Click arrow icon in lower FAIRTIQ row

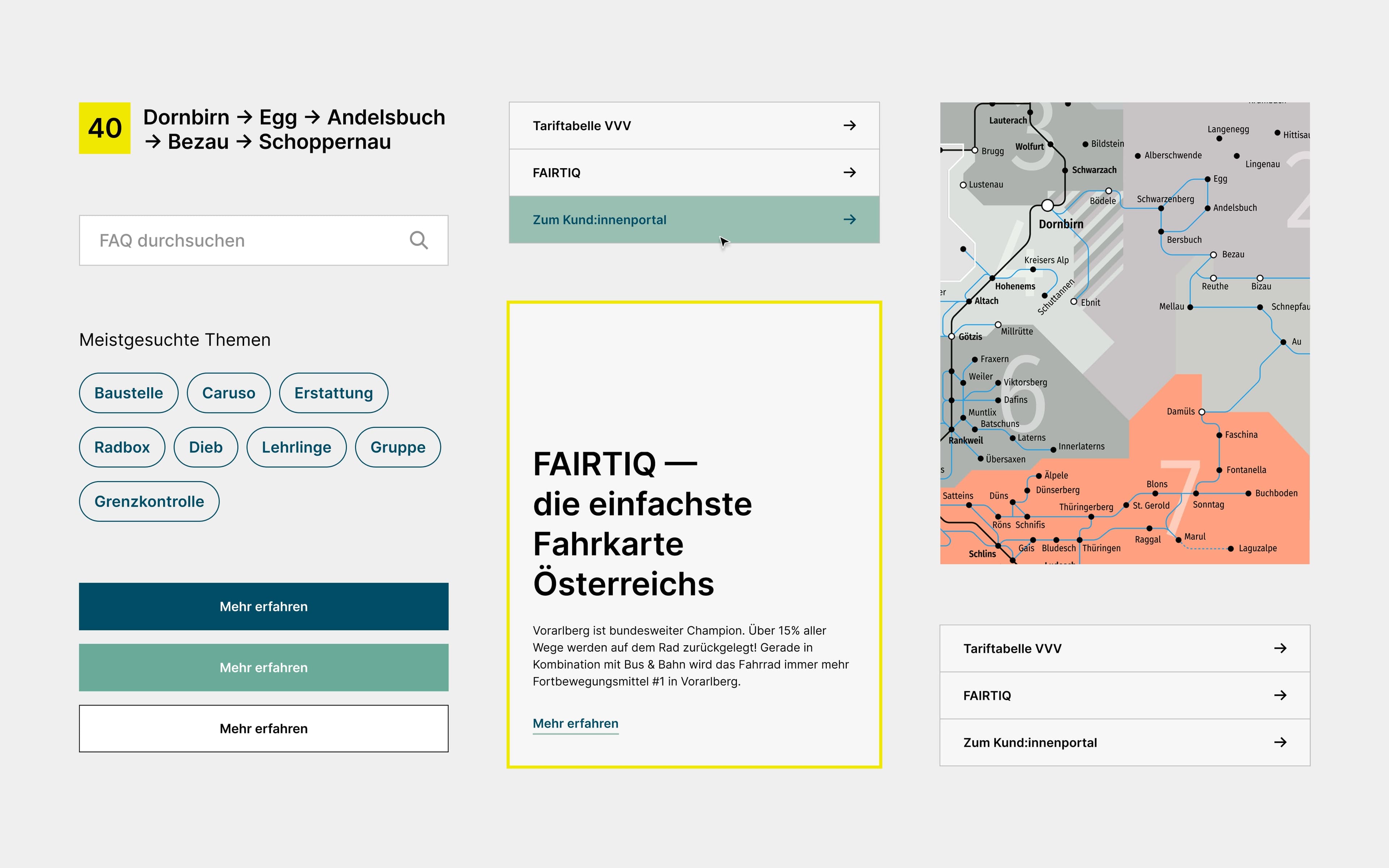[x=1280, y=695]
